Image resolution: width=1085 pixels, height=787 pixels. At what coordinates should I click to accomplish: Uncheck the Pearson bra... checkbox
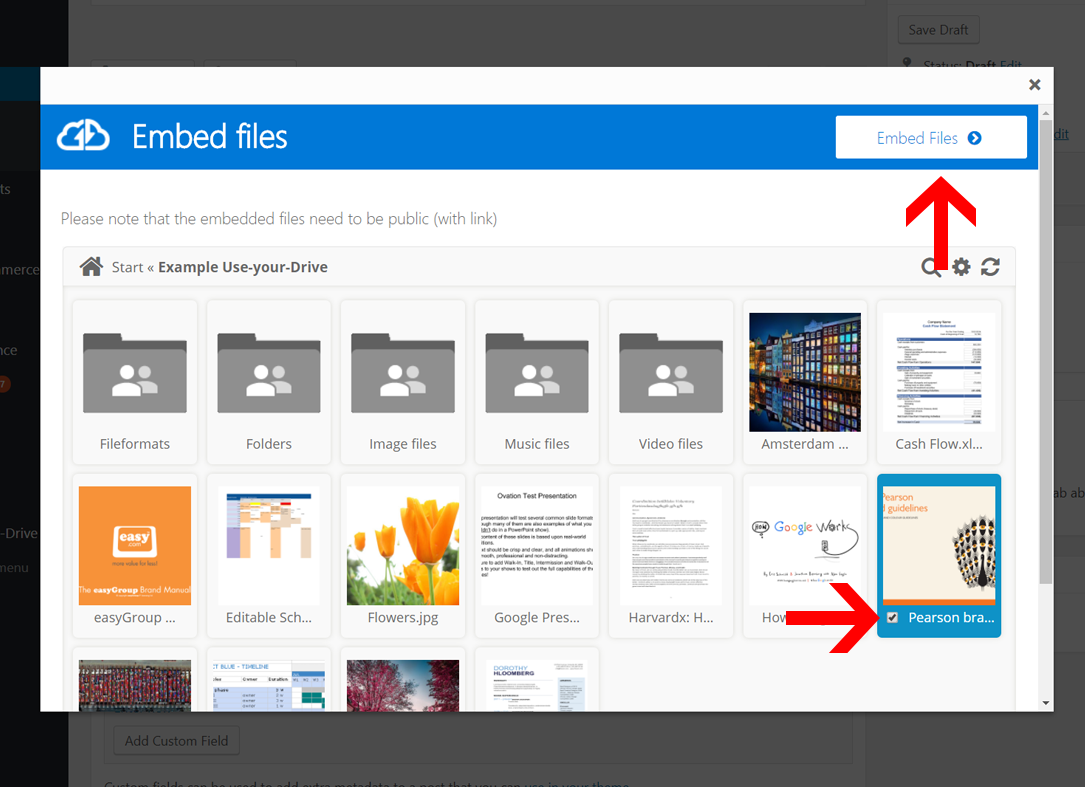[893, 617]
